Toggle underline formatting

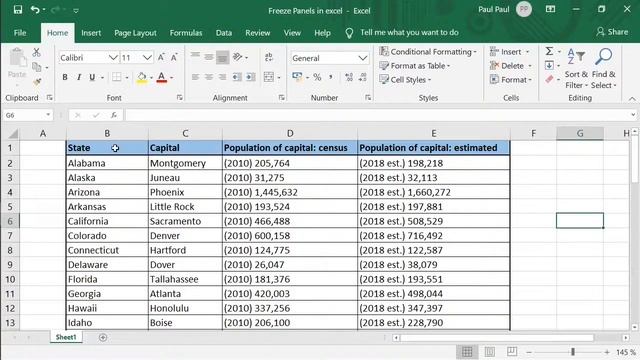point(92,77)
